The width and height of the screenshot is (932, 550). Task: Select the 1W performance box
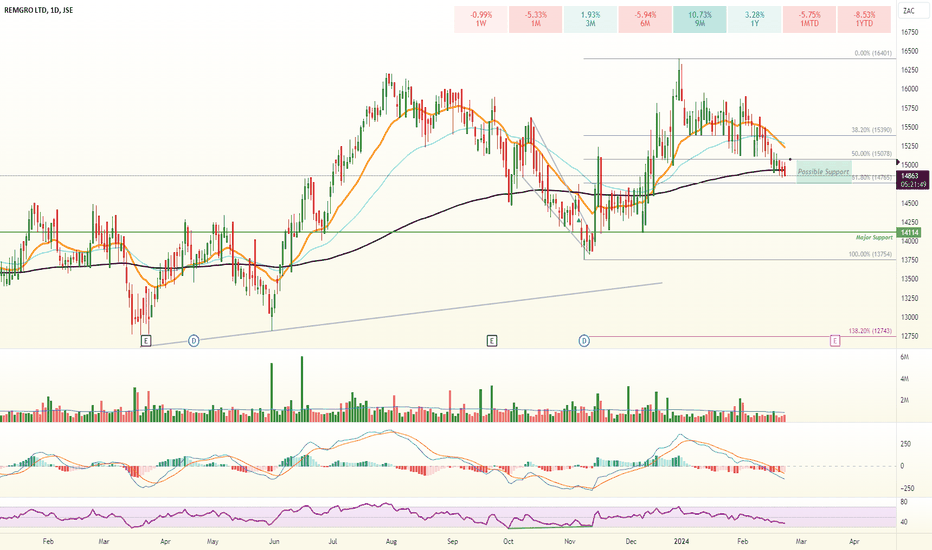[x=481, y=19]
